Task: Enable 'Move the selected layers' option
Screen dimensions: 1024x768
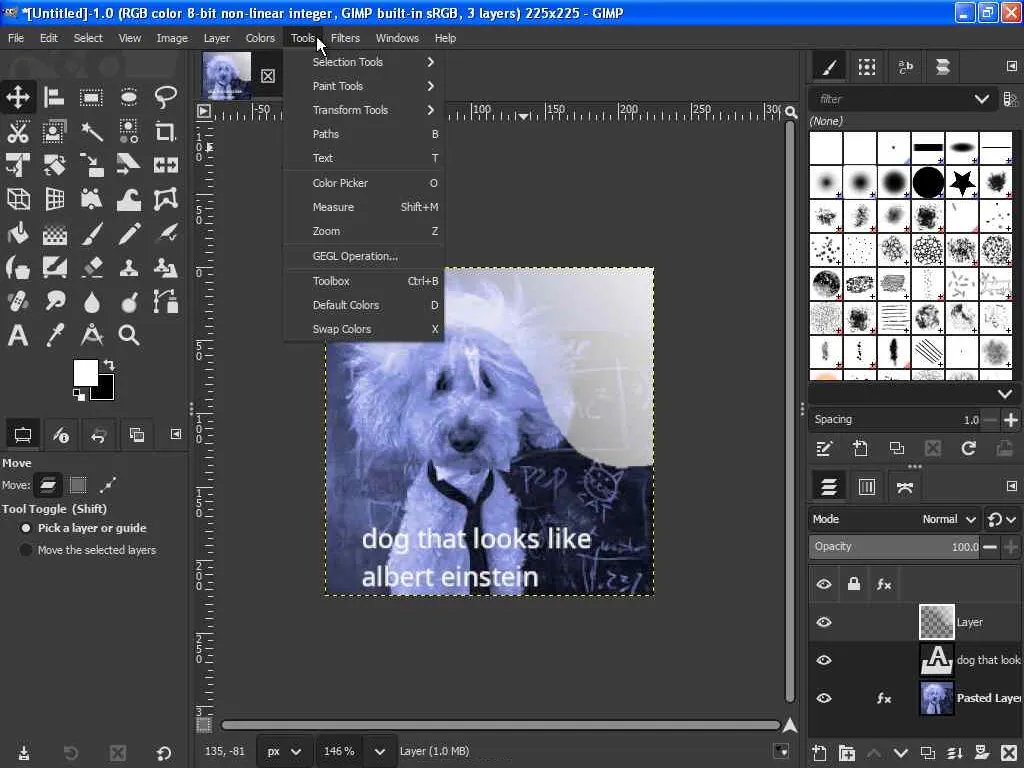Action: (x=27, y=550)
